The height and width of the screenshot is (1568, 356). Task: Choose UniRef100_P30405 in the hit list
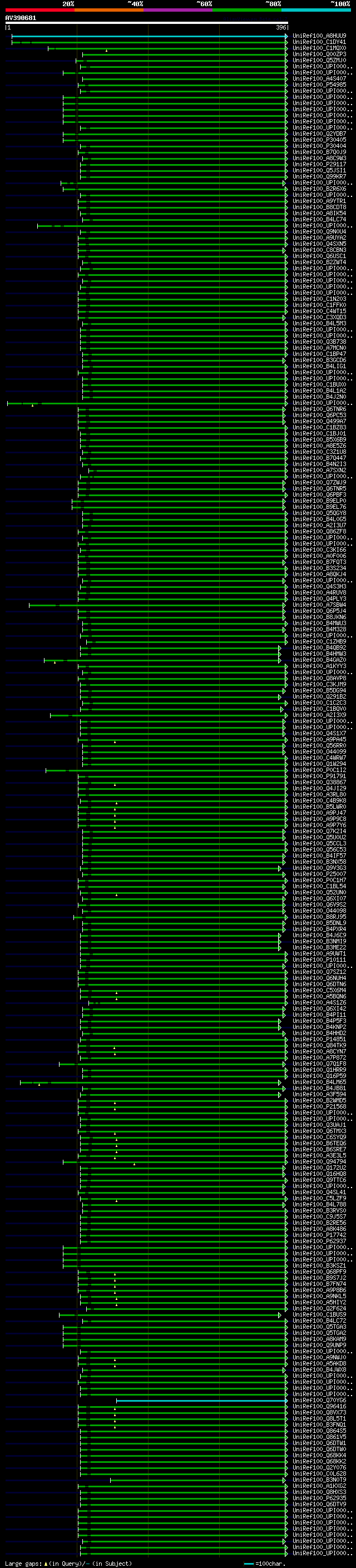coord(319,140)
